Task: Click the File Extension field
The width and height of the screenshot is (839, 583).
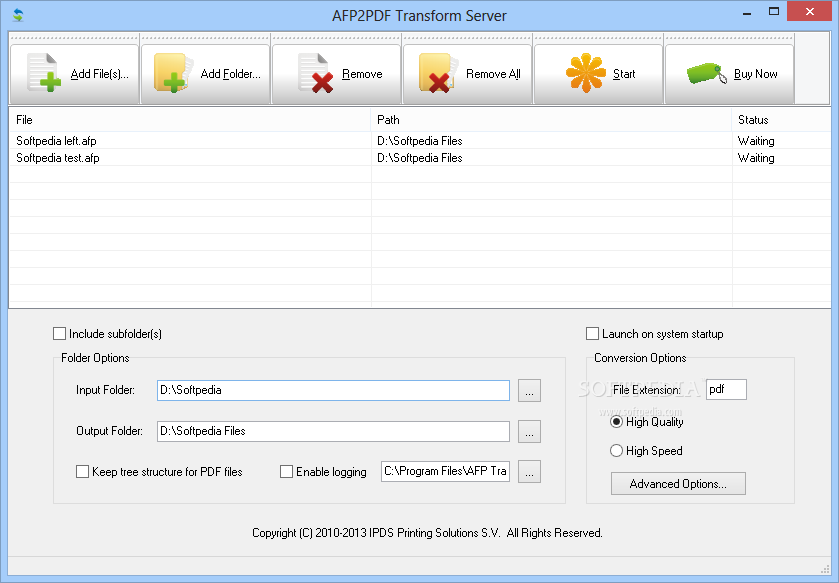Action: (726, 389)
